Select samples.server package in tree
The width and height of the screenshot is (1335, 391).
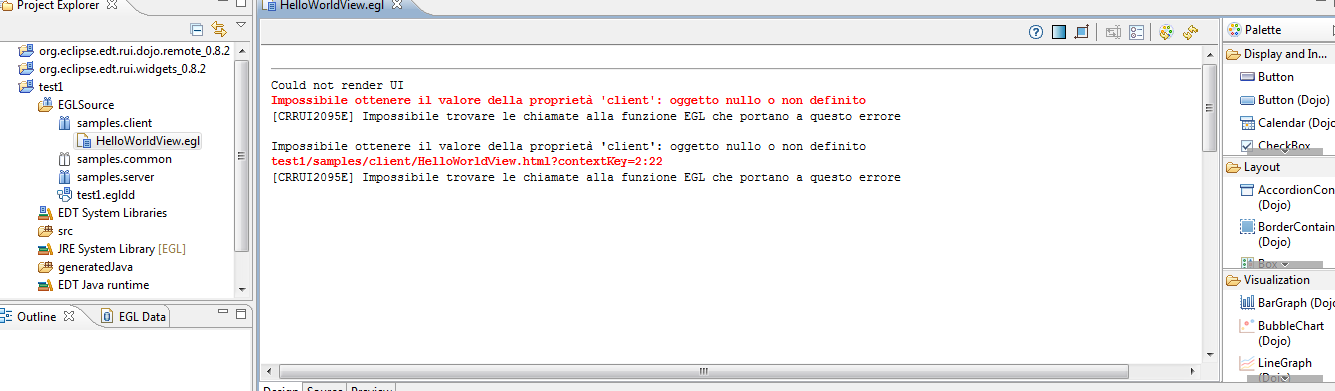coord(105,177)
